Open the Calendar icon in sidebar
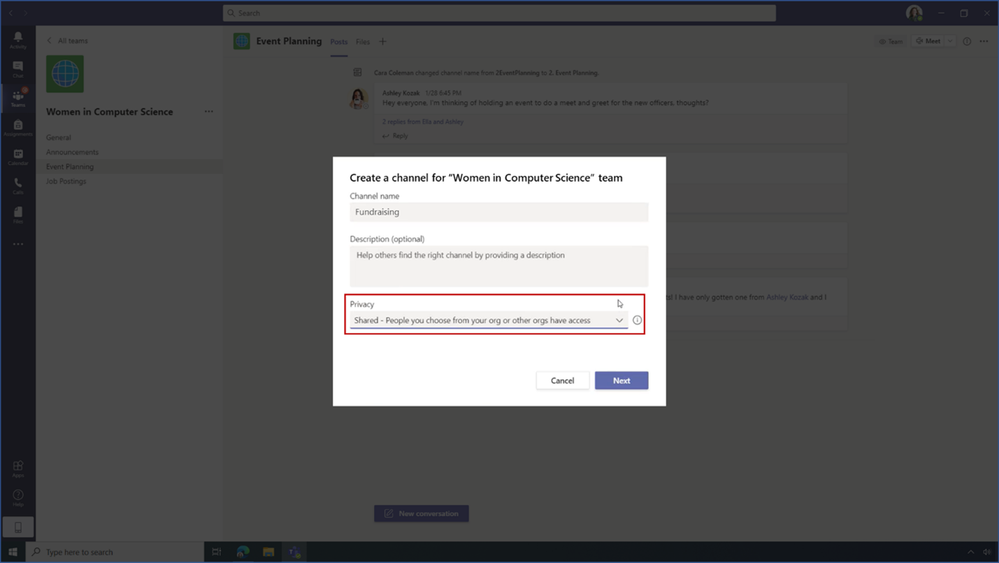The height and width of the screenshot is (563, 999). pyautogui.click(x=18, y=157)
